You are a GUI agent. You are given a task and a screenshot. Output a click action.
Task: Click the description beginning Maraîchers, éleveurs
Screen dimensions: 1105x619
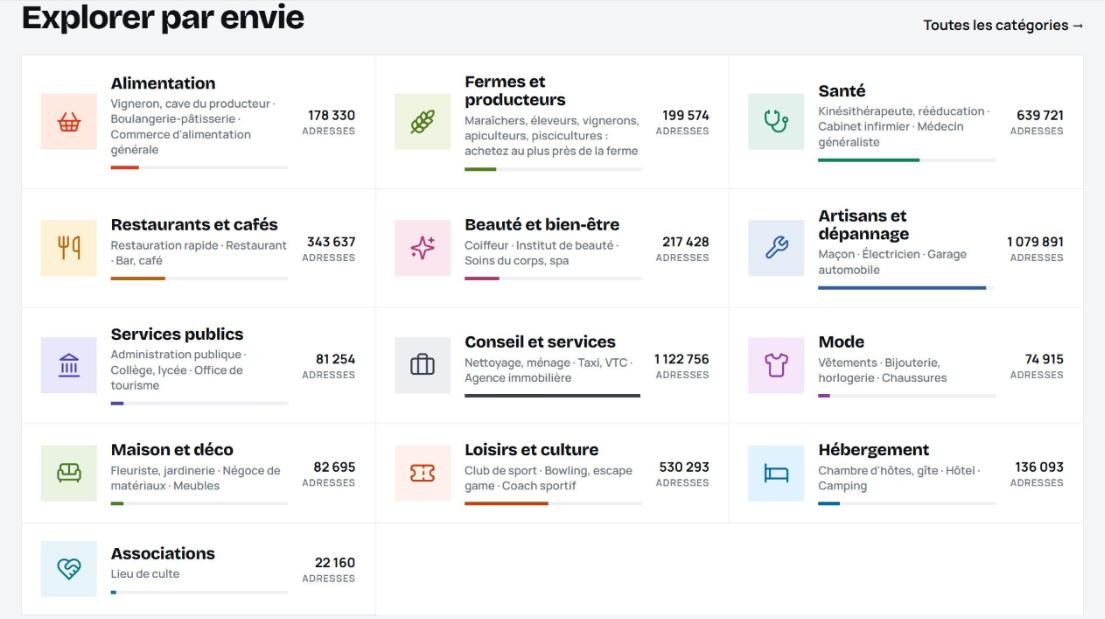pos(552,135)
